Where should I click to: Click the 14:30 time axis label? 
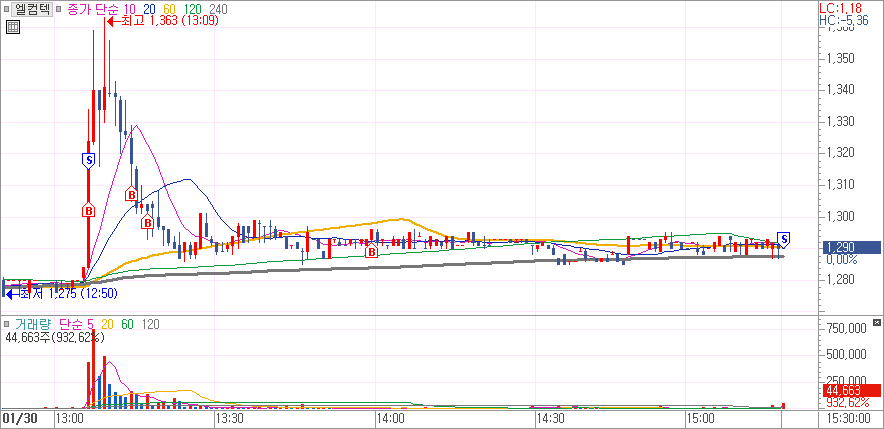click(551, 419)
